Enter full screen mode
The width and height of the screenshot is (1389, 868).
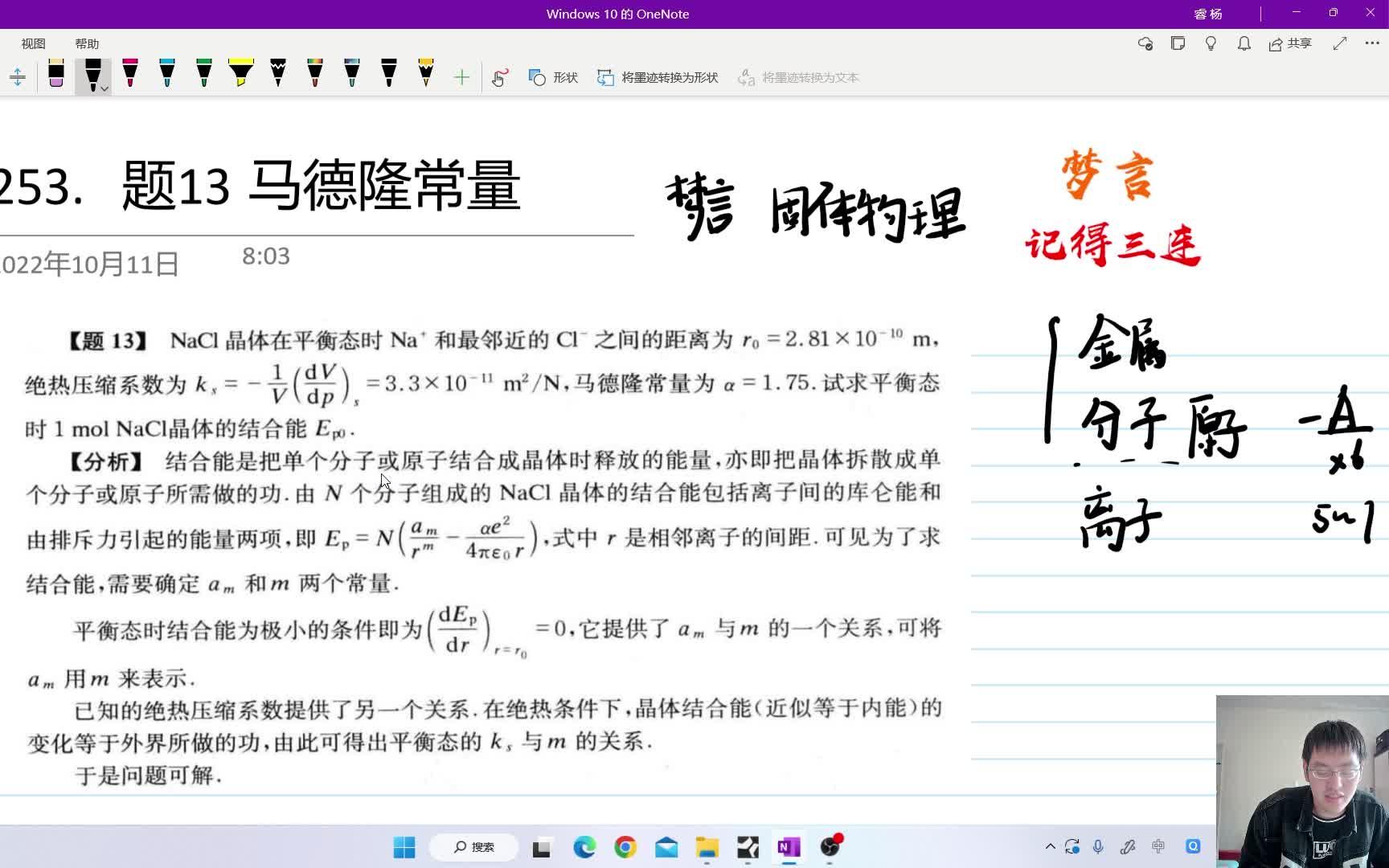[x=1339, y=43]
